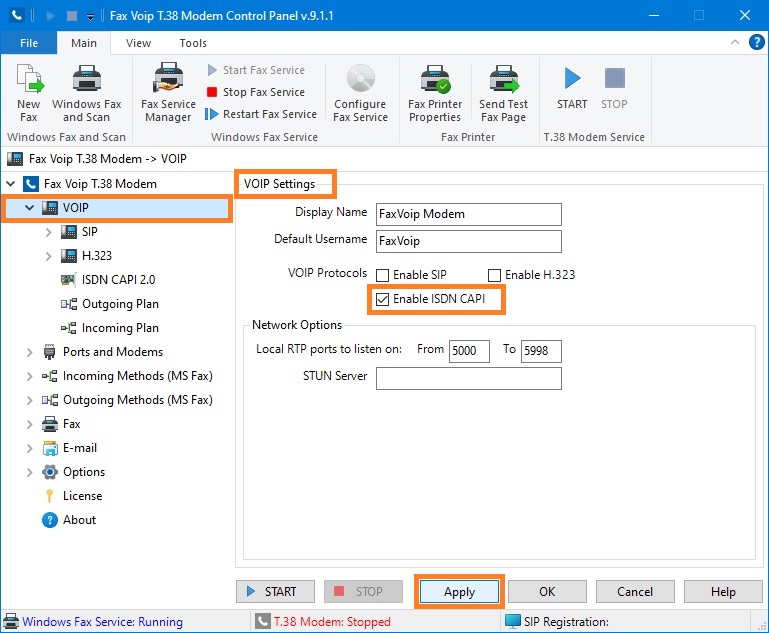Click the RTP To port field
The width and height of the screenshot is (769, 633).
(x=541, y=351)
